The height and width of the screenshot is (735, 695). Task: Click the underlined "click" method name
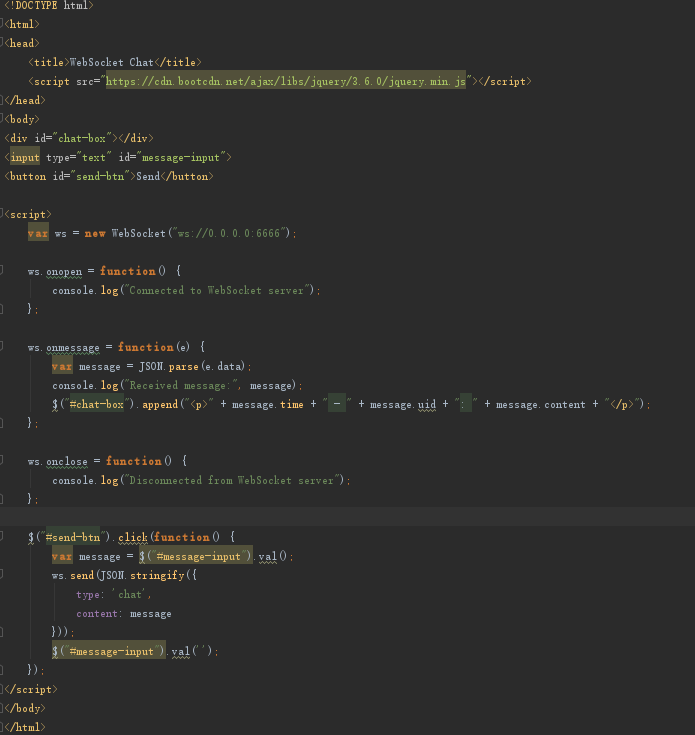click(x=133, y=537)
